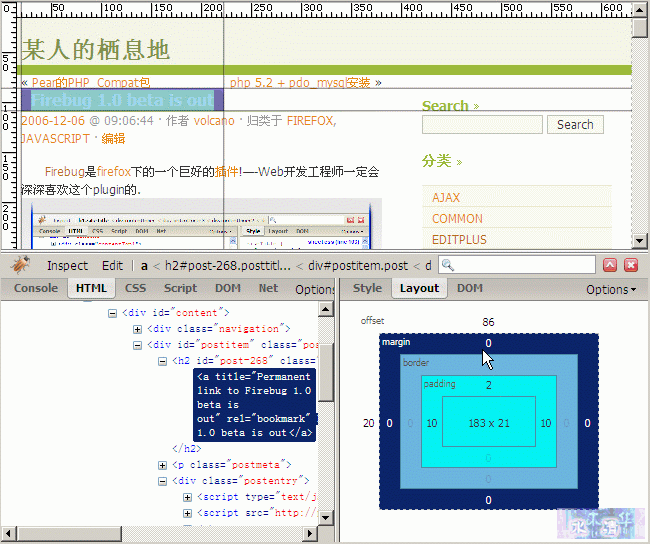Image resolution: width=650 pixels, height=544 pixels.
Task: Open the EDITPLUS category in sidebar
Action: (x=459, y=240)
